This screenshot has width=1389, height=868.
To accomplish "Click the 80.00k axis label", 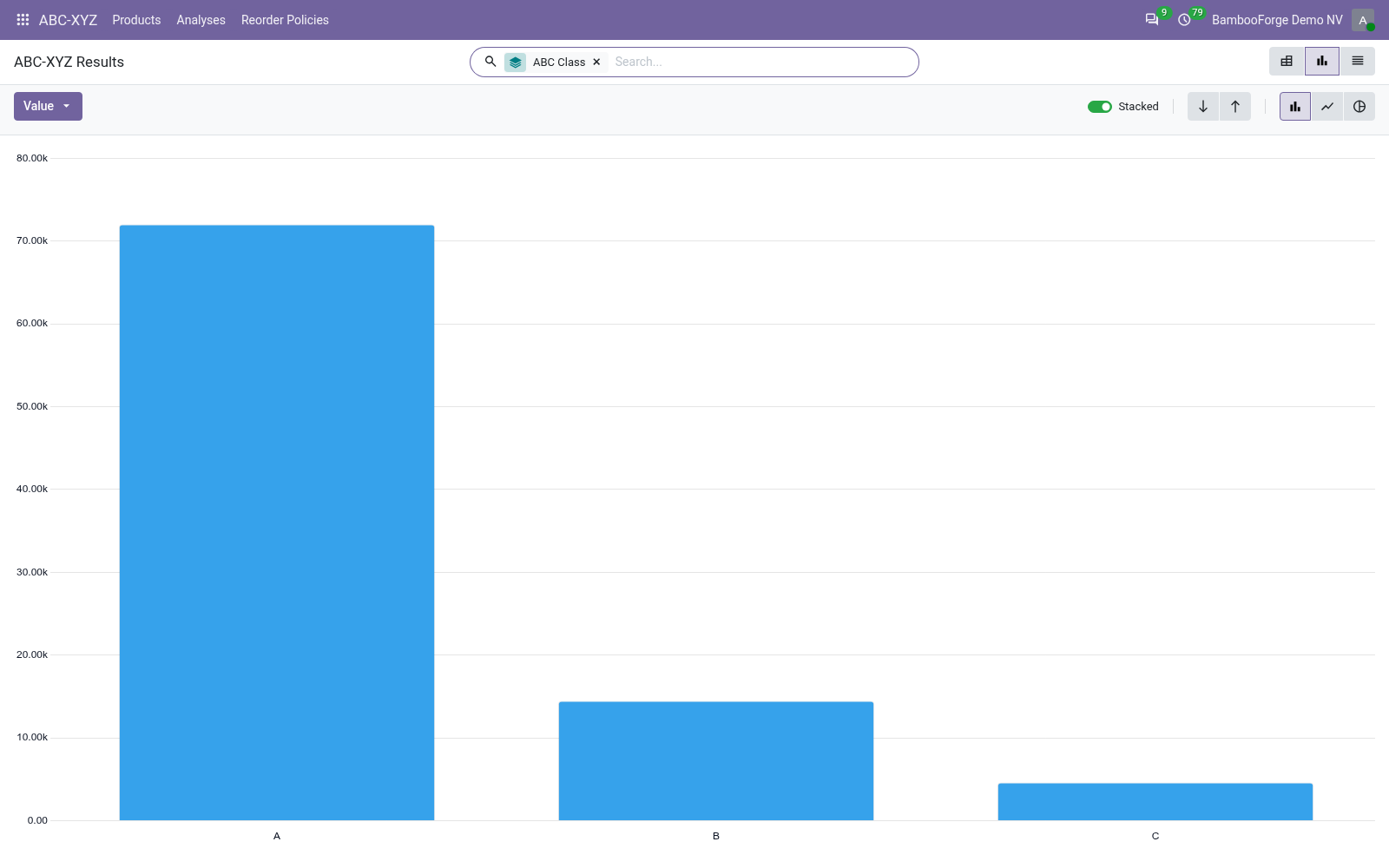I will tap(32, 158).
